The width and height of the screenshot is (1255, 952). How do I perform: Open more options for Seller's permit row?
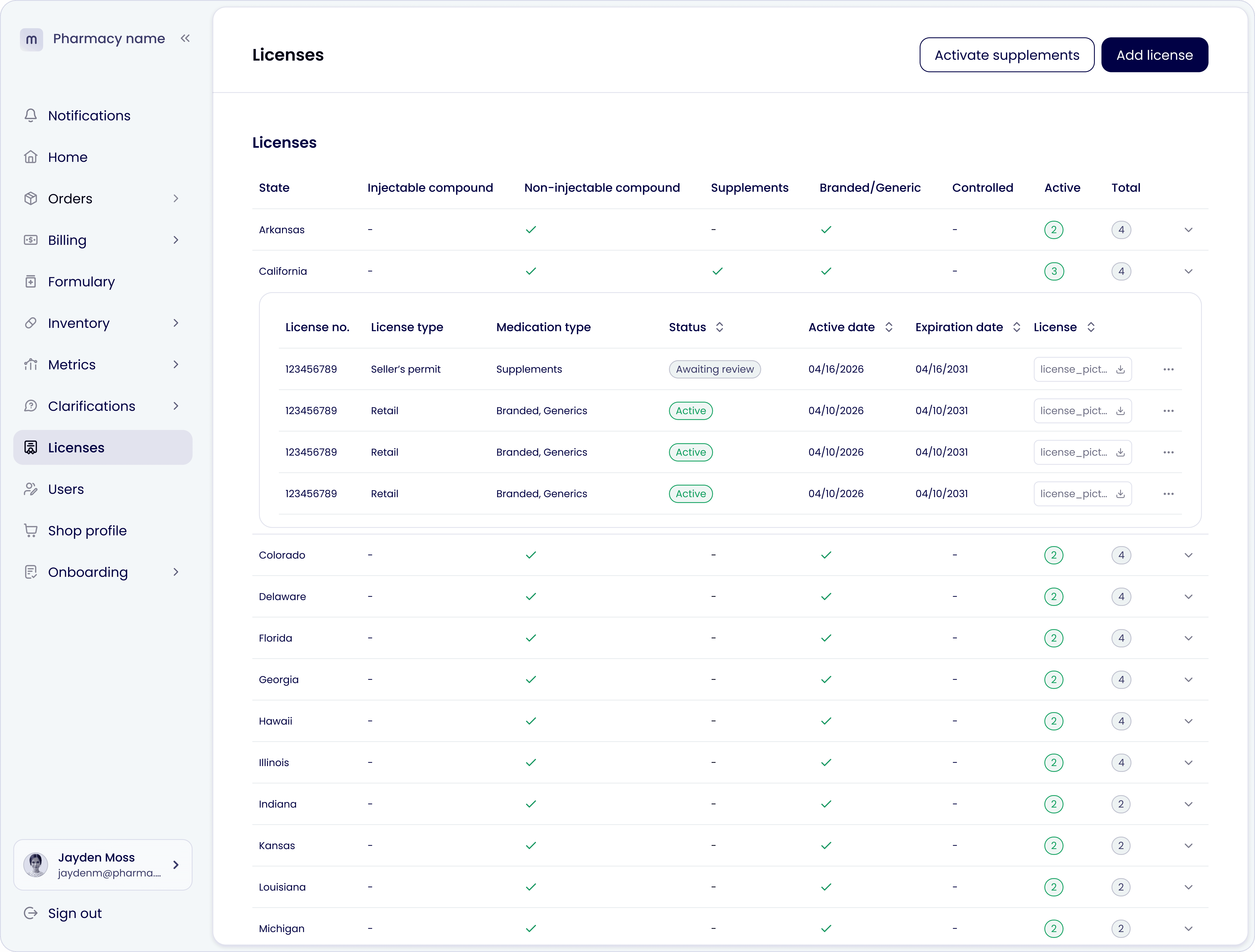(1169, 369)
